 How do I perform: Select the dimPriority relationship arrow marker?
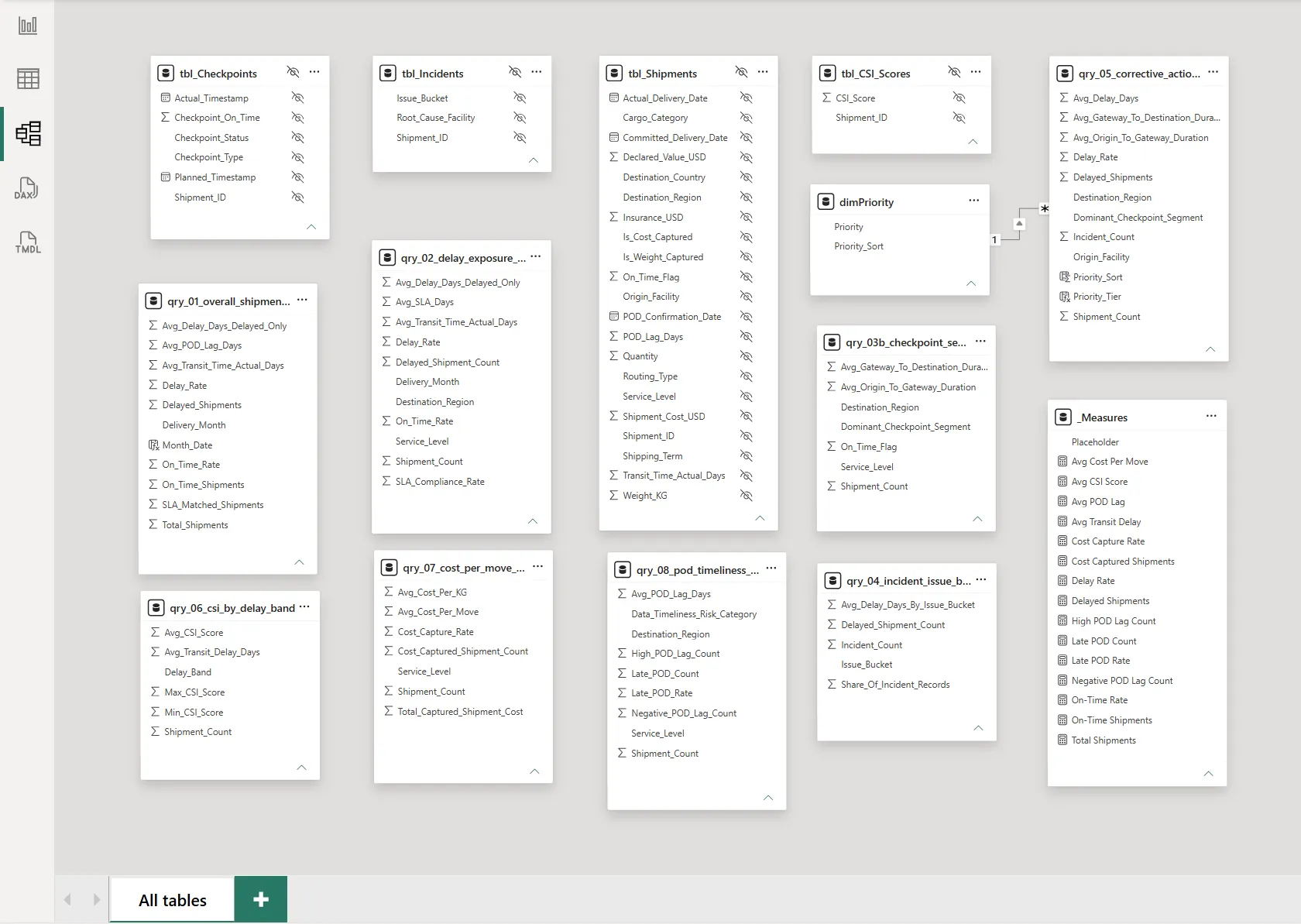(1019, 224)
